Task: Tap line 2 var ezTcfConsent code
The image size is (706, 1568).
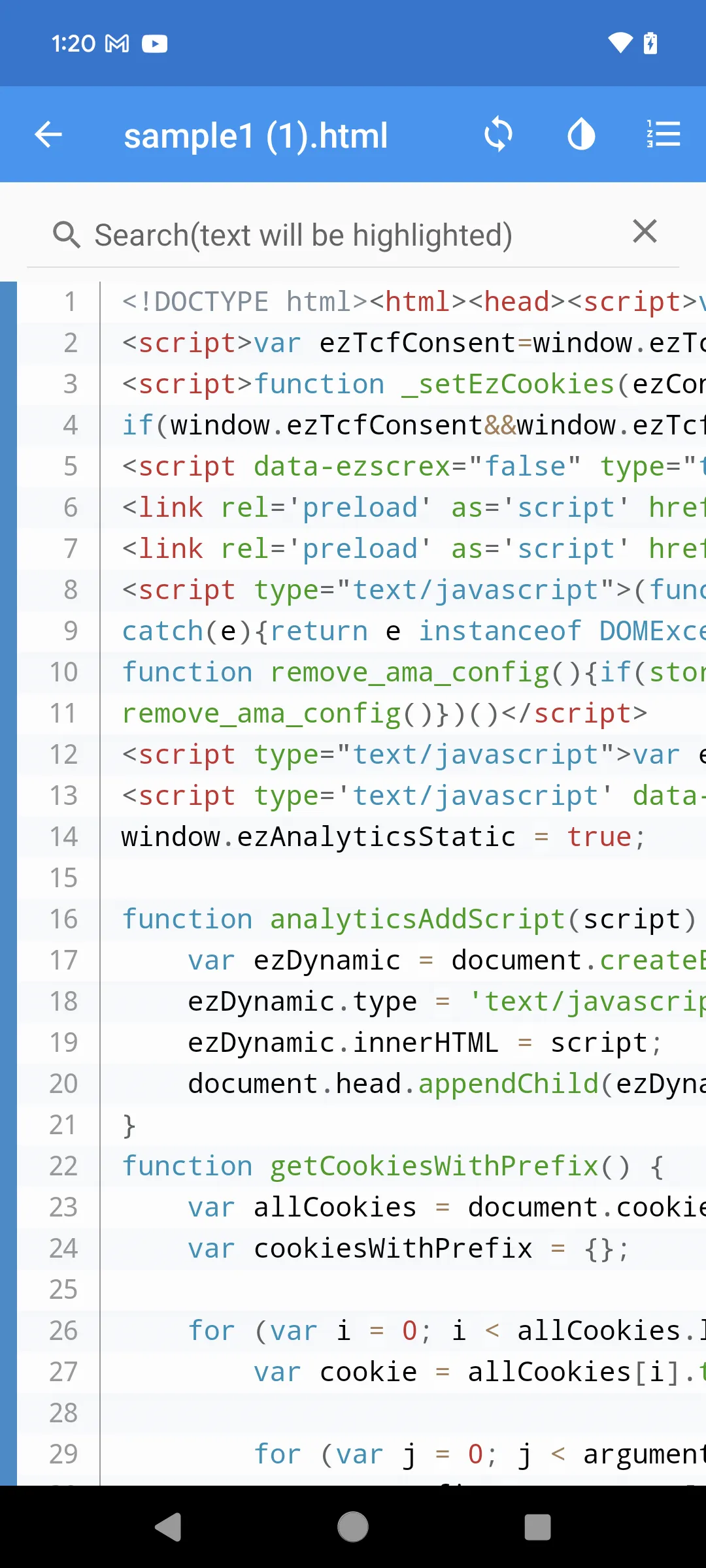Action: click(413, 343)
